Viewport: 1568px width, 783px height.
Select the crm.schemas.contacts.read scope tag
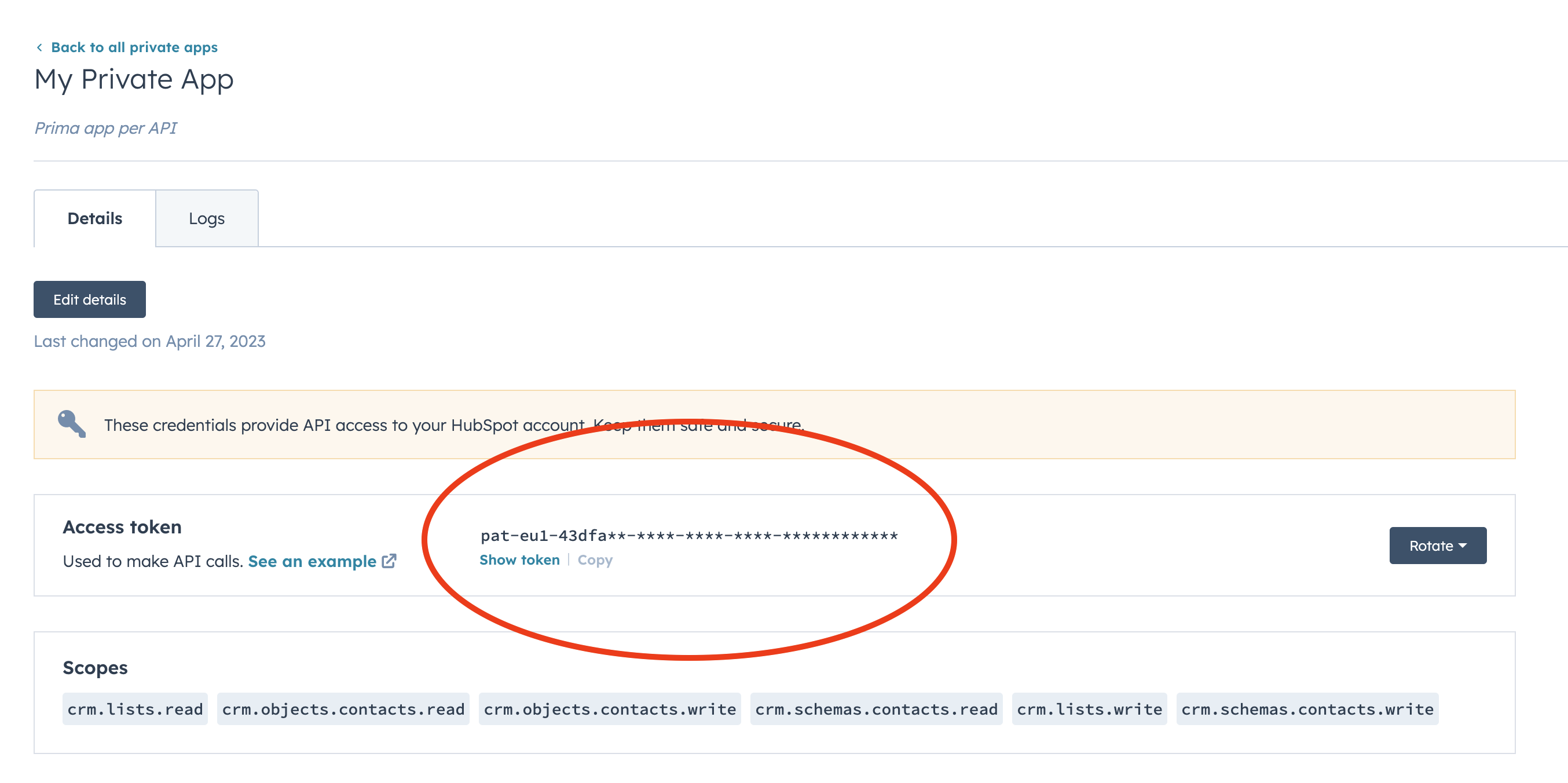click(x=876, y=709)
